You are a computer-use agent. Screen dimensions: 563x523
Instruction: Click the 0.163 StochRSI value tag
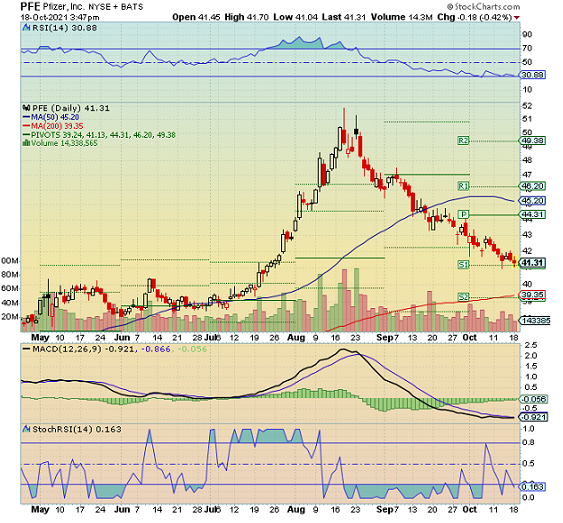click(533, 486)
